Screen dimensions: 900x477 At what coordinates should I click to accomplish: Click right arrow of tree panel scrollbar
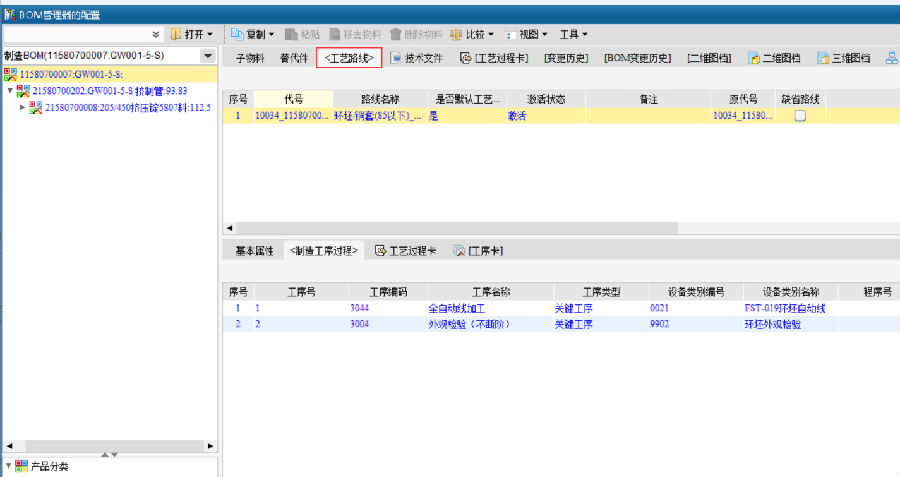coord(211,446)
